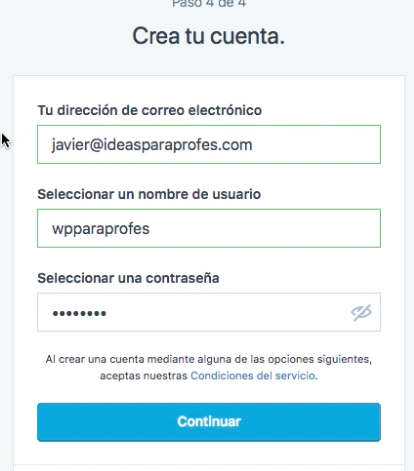The width and height of the screenshot is (414, 471).
Task: Open the Condiciones del servicio link
Action: click(x=253, y=376)
